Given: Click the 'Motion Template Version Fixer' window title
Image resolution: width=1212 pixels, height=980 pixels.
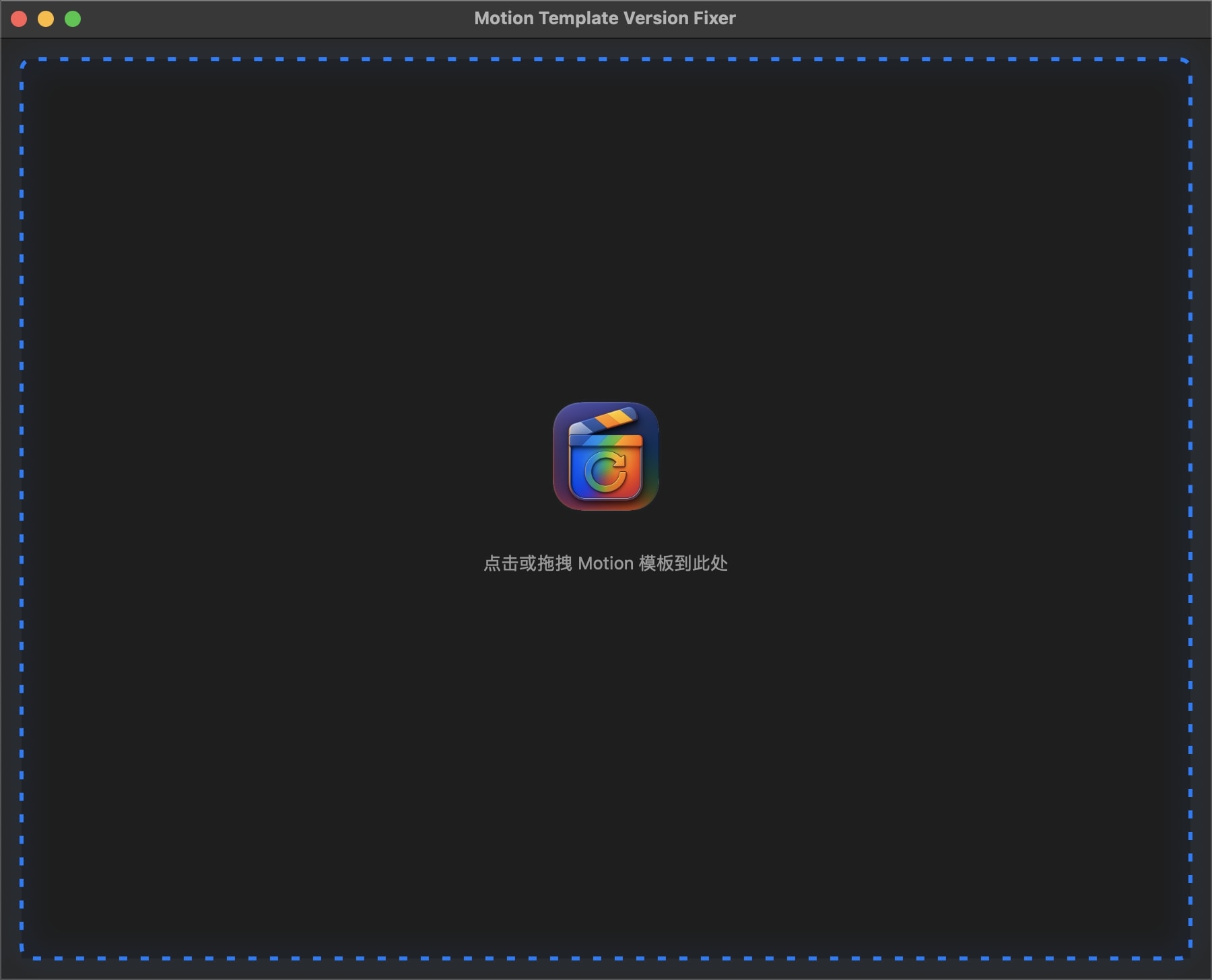Looking at the screenshot, I should pyautogui.click(x=605, y=18).
